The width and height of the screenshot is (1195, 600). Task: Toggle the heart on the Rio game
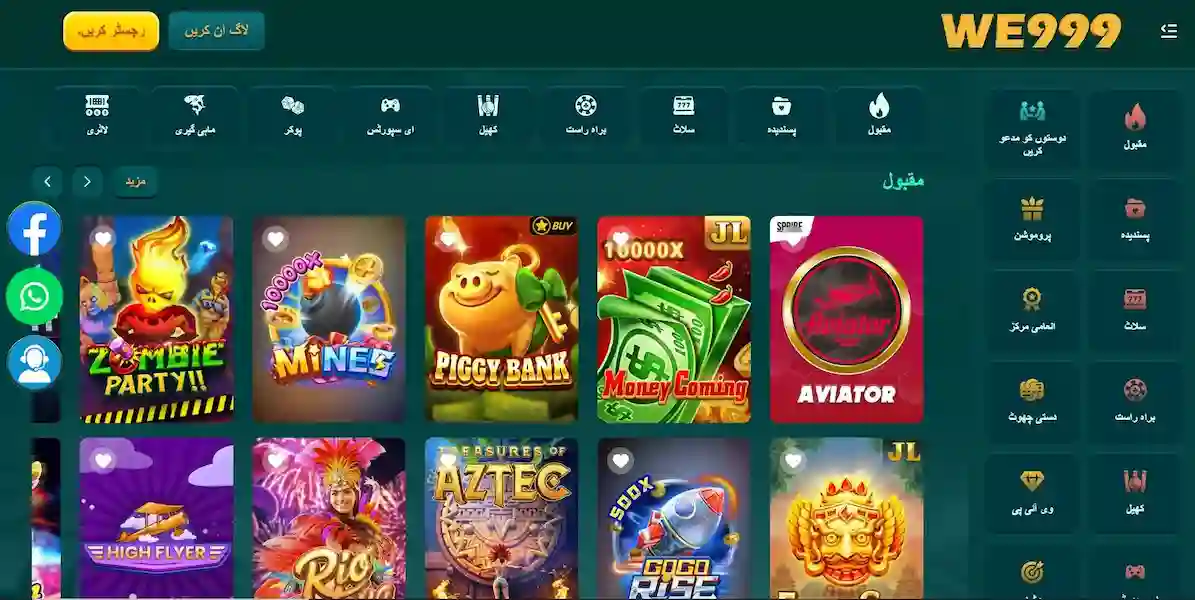coord(276,460)
